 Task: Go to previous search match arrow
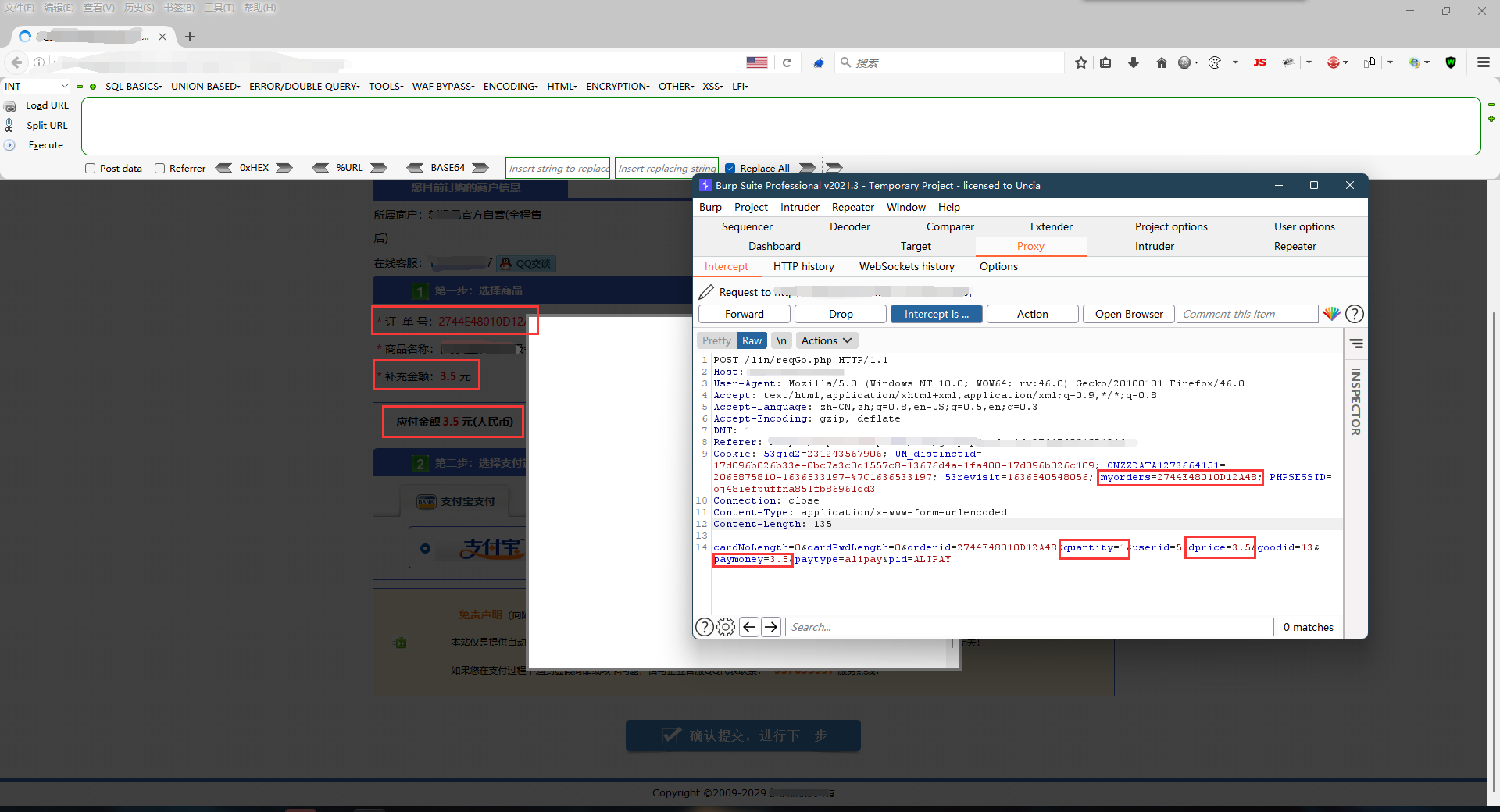[749, 627]
